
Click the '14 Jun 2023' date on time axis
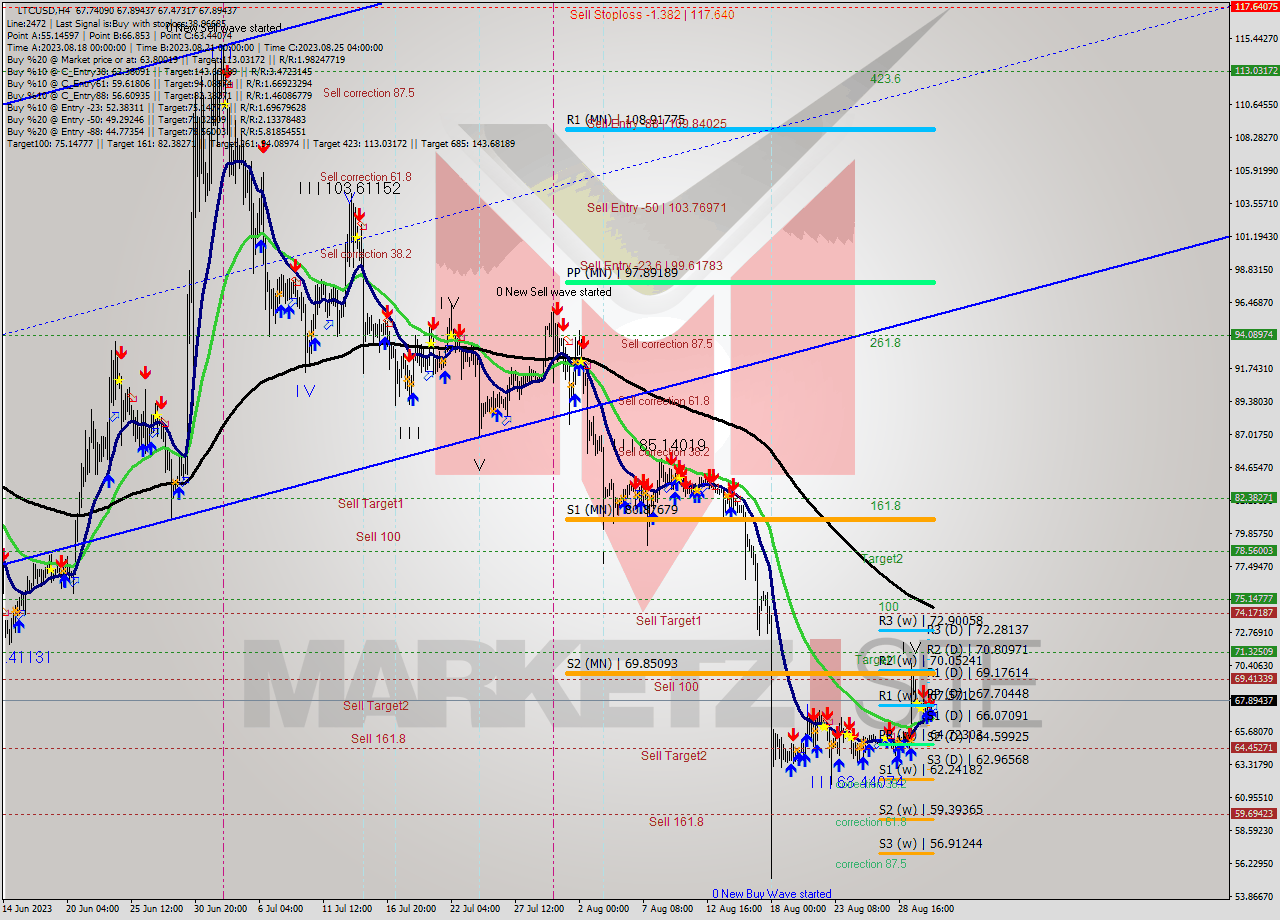pyautogui.click(x=26, y=909)
